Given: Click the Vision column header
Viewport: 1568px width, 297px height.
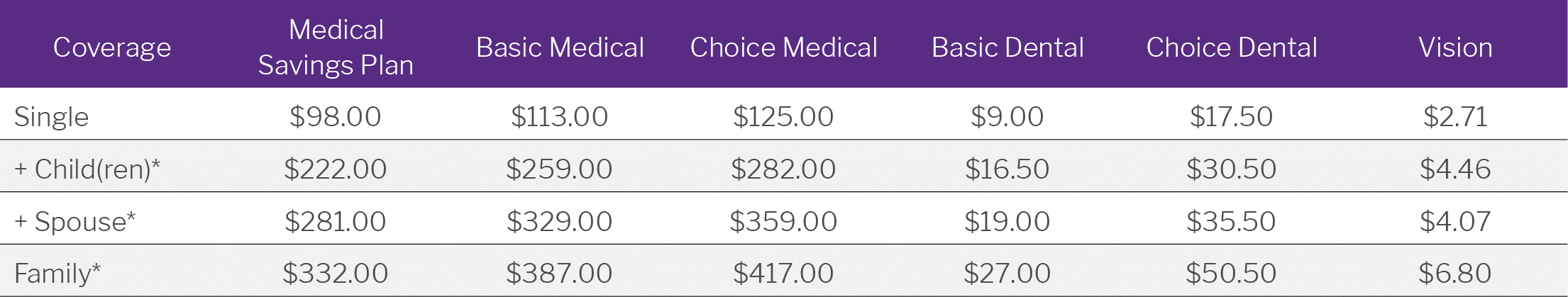Looking at the screenshot, I should click(x=1456, y=47).
